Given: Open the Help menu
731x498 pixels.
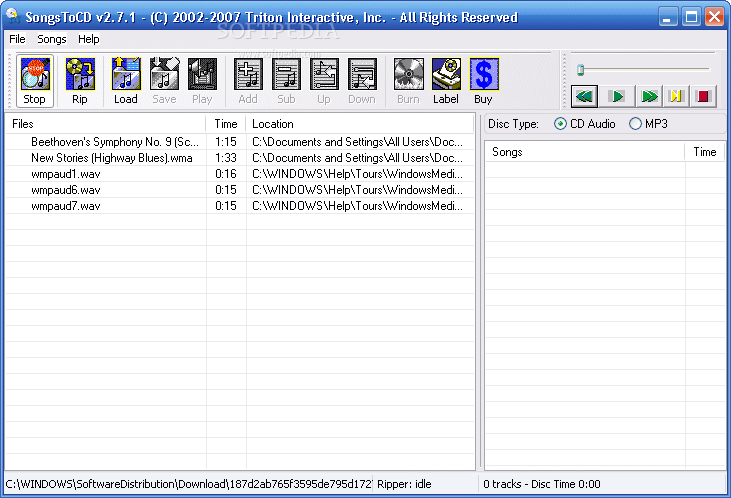Looking at the screenshot, I should pos(89,39).
